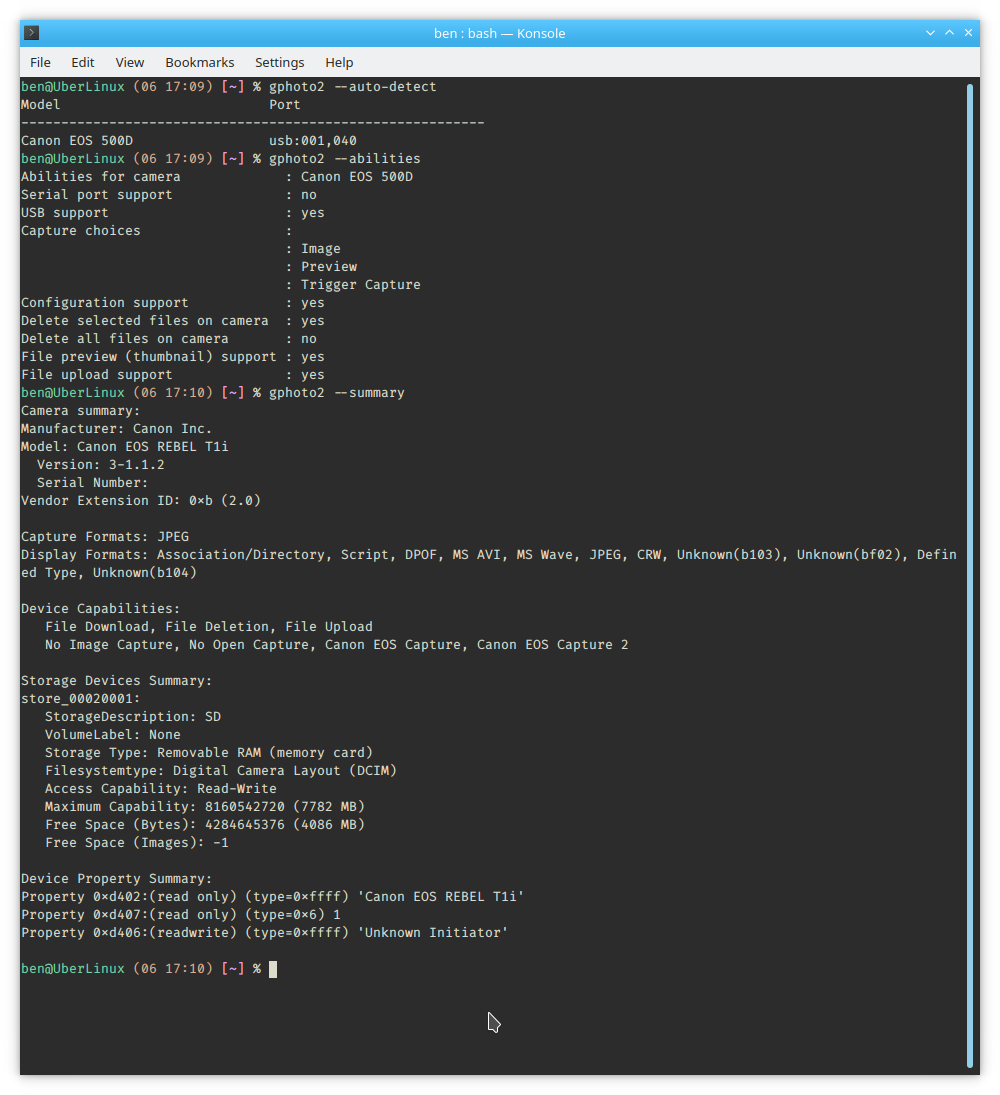Click the 'Access Capability: Read-Write' line
Image resolution: width=1000 pixels, height=1095 pixels.
(161, 788)
